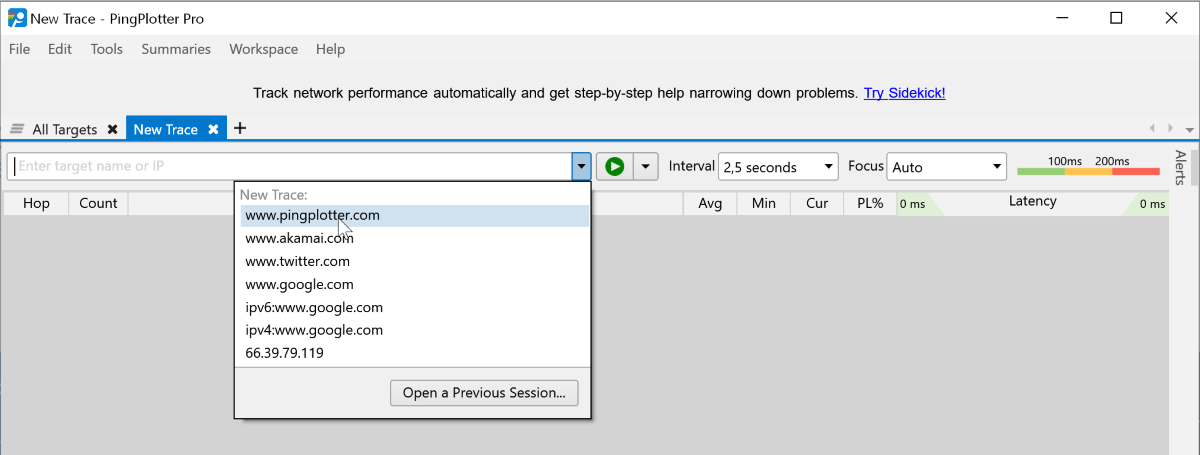The image size is (1200, 455).
Task: Follow the Try Sidekick! link
Action: point(905,93)
